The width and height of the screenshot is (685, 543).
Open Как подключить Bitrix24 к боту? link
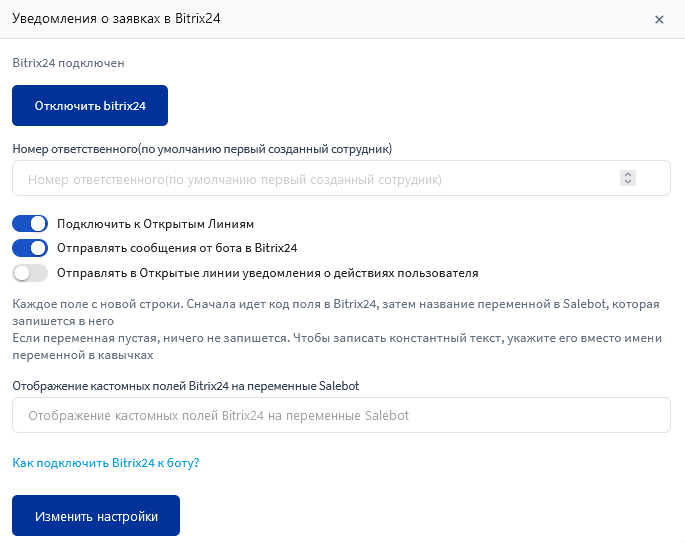tap(106, 463)
